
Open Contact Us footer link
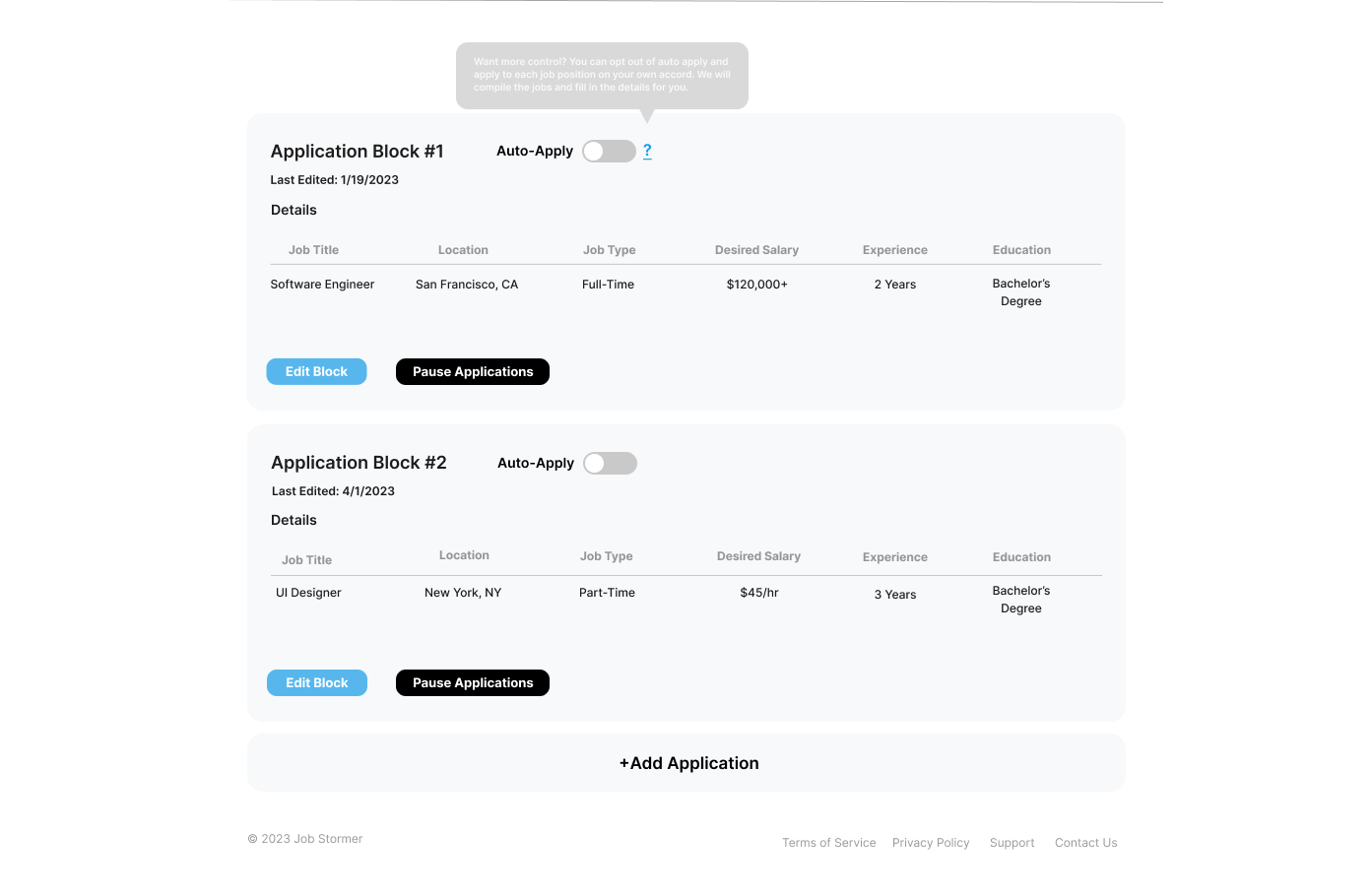[1085, 843]
